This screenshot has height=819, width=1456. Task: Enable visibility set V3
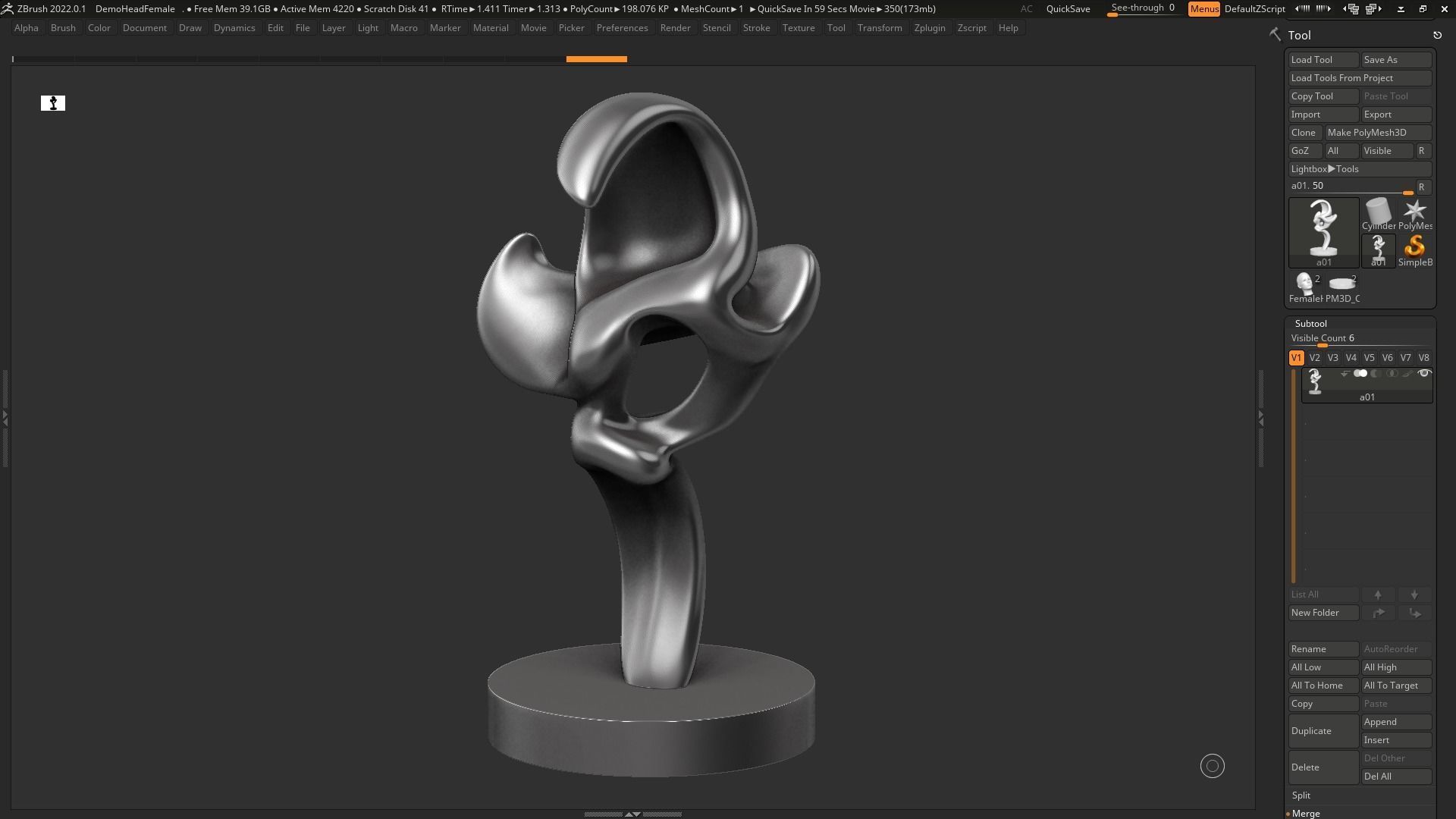coord(1332,358)
